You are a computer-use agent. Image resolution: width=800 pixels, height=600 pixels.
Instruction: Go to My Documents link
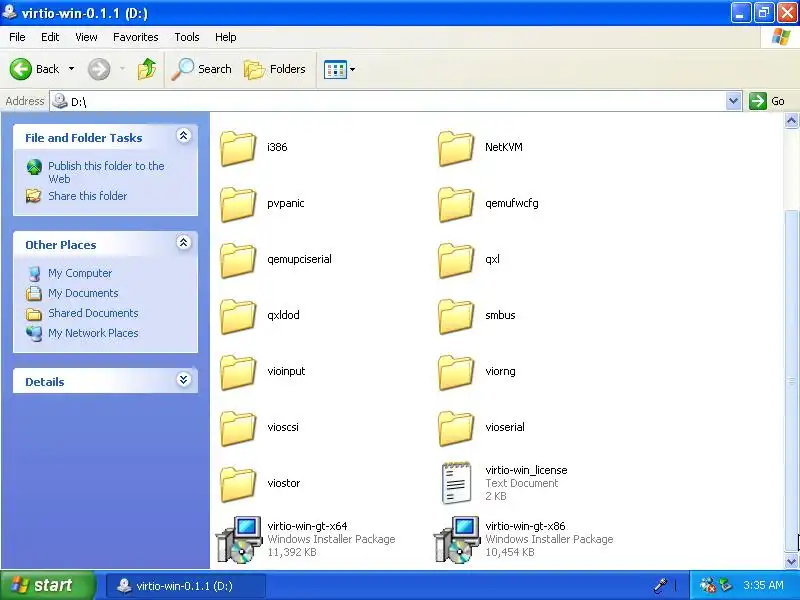pyautogui.click(x=83, y=293)
